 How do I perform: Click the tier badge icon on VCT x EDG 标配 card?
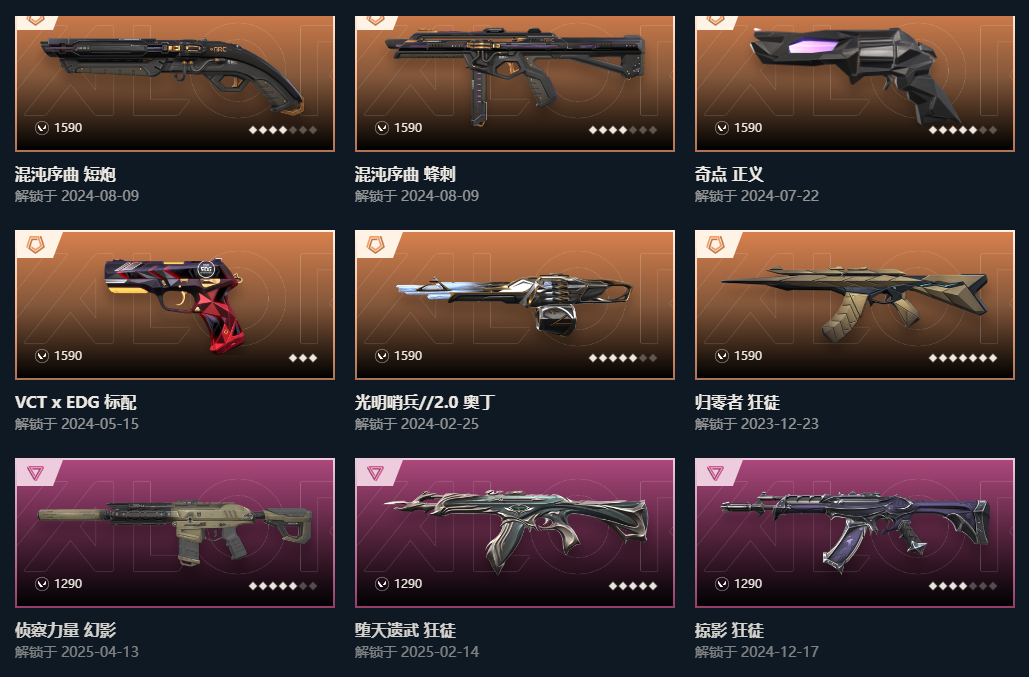[x=35, y=245]
